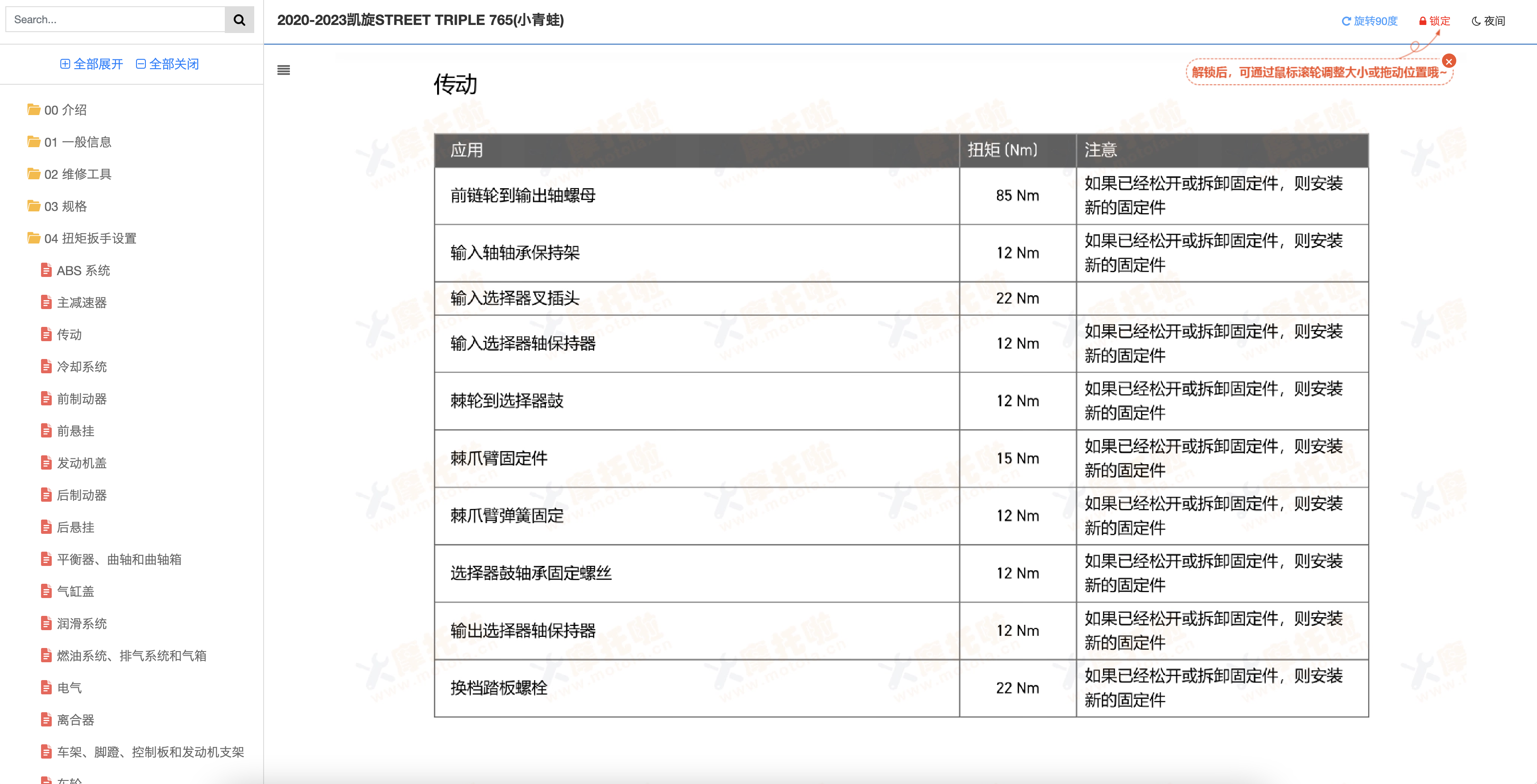The width and height of the screenshot is (1537, 784).
Task: Open the 气缸盖 document
Action: 75,591
